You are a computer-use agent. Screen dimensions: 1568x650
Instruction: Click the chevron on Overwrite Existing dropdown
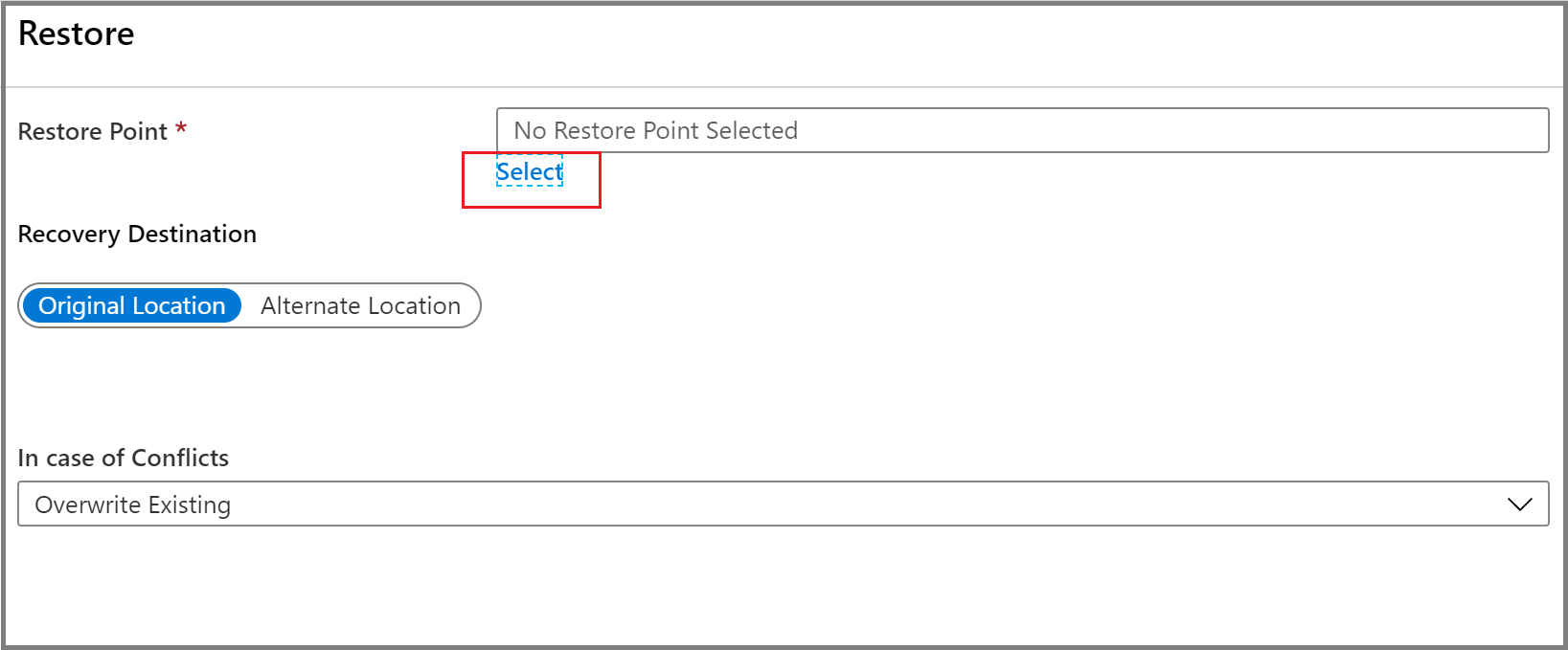(1518, 504)
